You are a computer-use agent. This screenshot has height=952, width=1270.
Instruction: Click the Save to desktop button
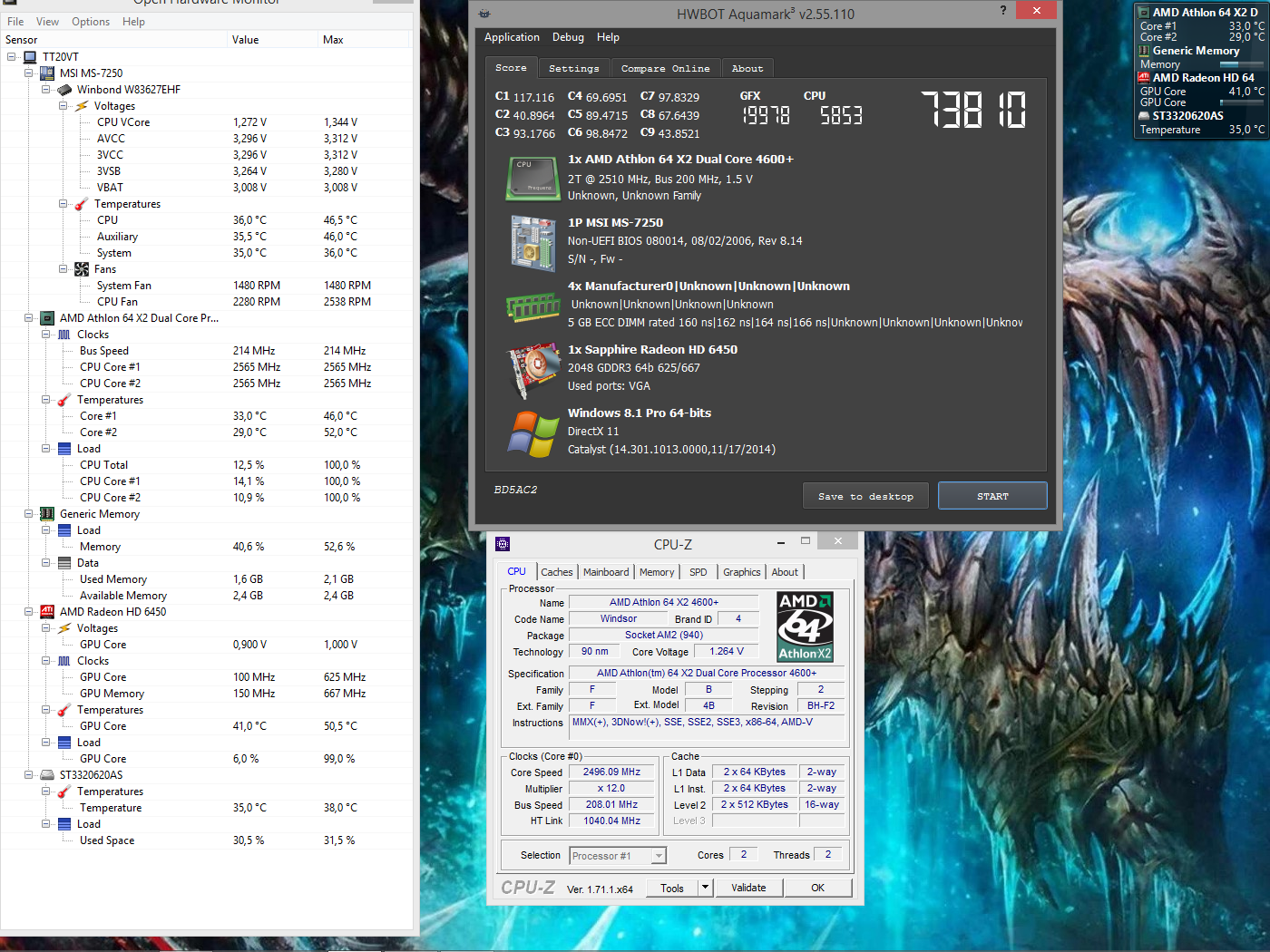[865, 496]
